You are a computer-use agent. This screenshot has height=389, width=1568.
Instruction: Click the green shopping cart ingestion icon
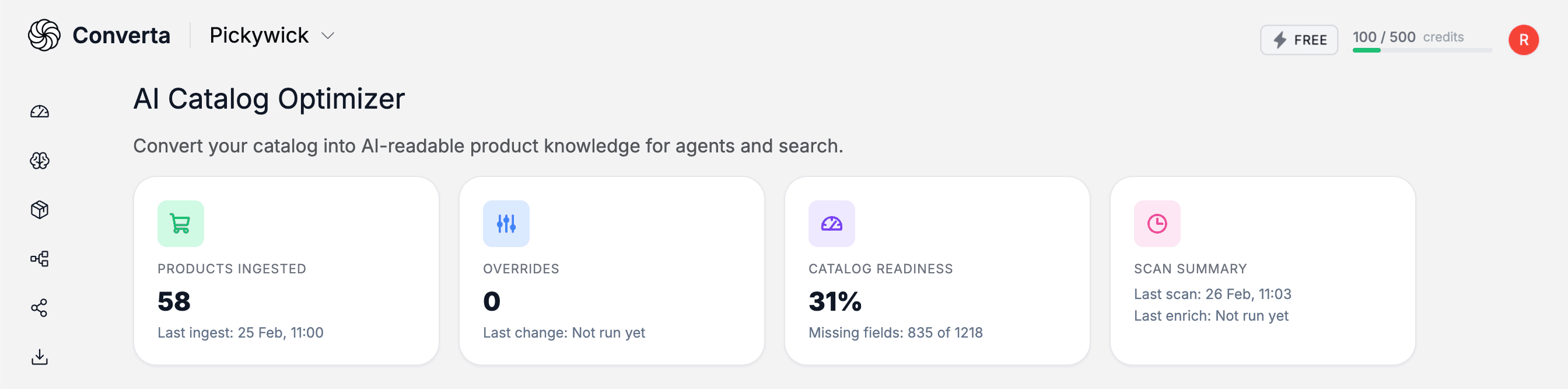point(180,224)
